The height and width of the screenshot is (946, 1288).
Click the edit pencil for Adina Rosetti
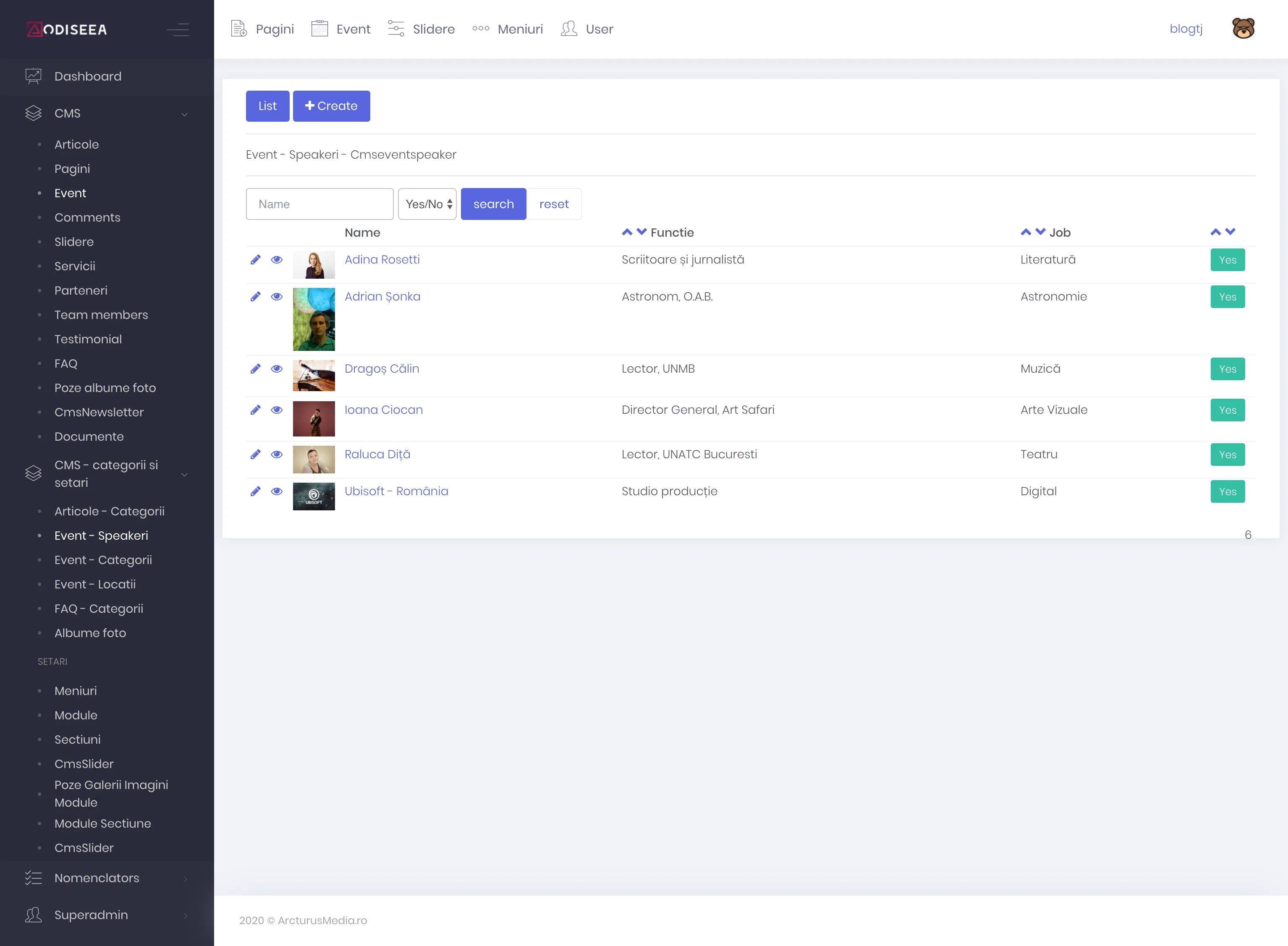click(255, 260)
